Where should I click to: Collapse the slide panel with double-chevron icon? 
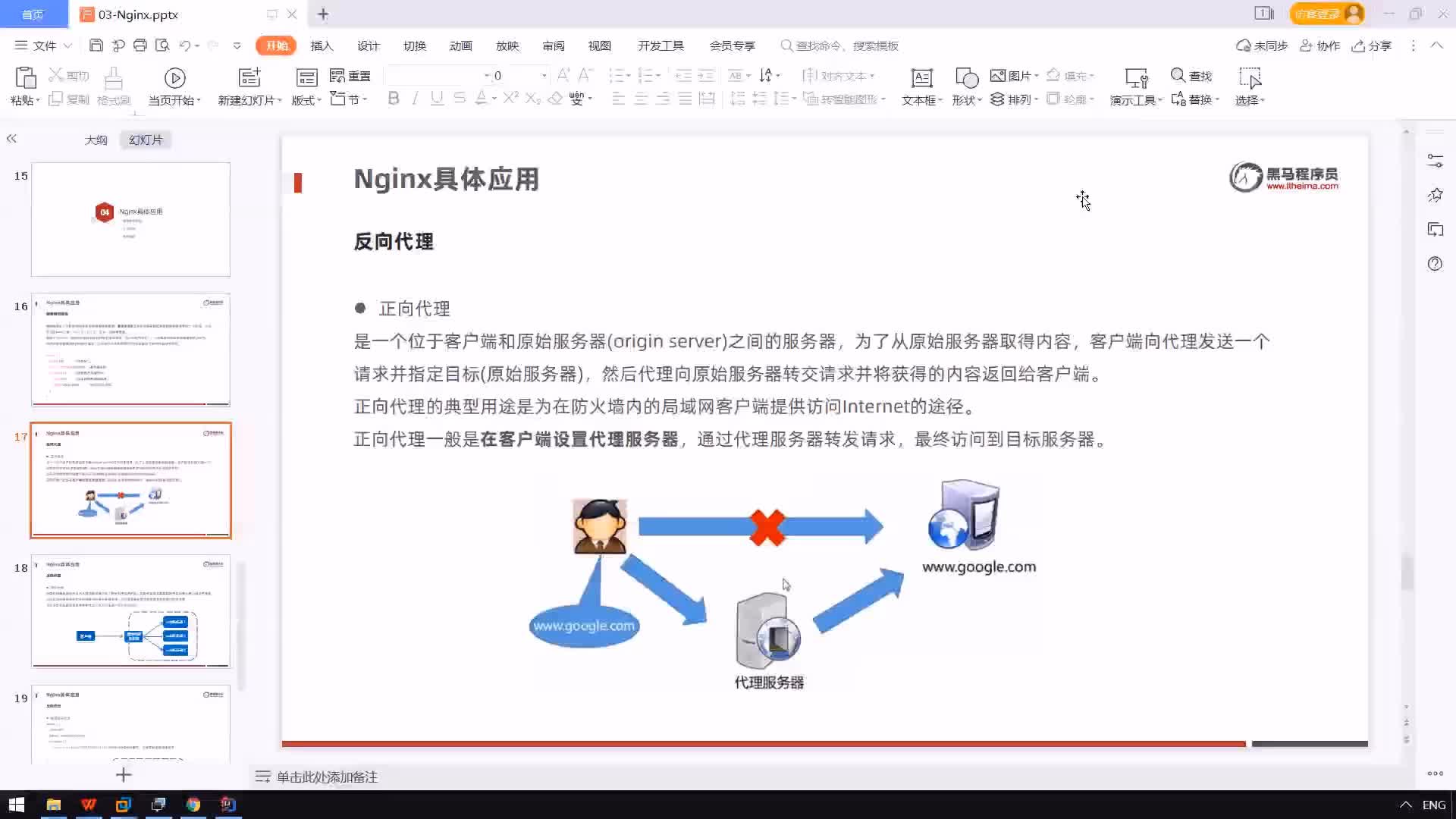pyautogui.click(x=11, y=139)
